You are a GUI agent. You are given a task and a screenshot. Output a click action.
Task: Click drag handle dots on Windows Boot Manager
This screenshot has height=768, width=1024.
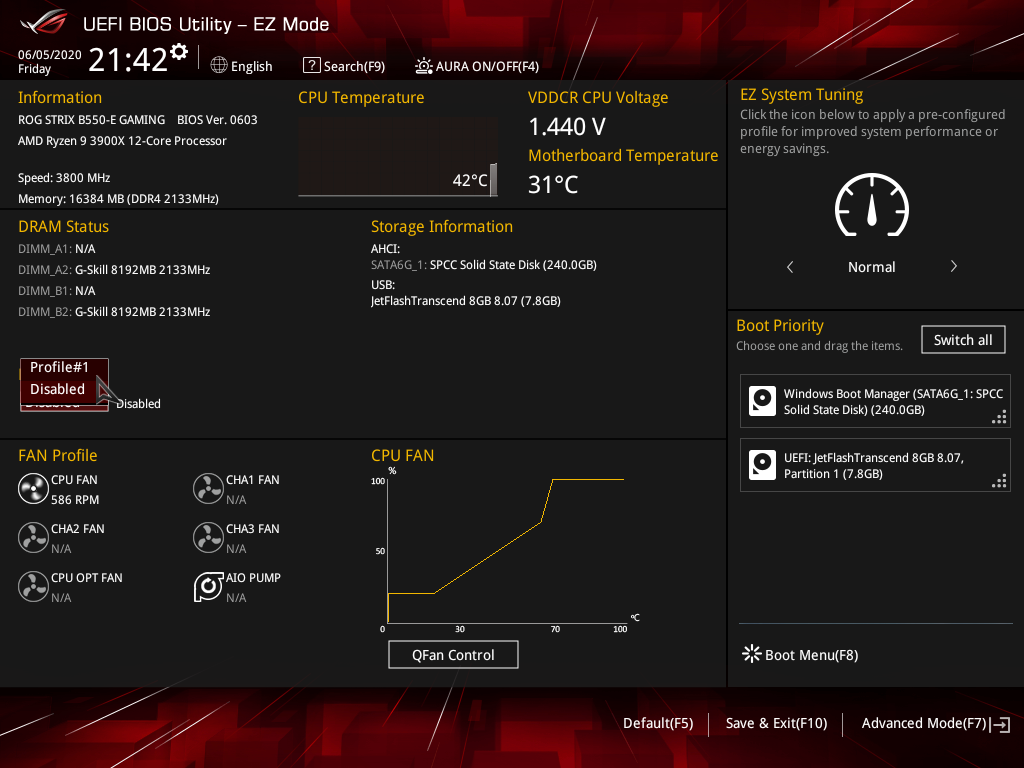coord(999,417)
